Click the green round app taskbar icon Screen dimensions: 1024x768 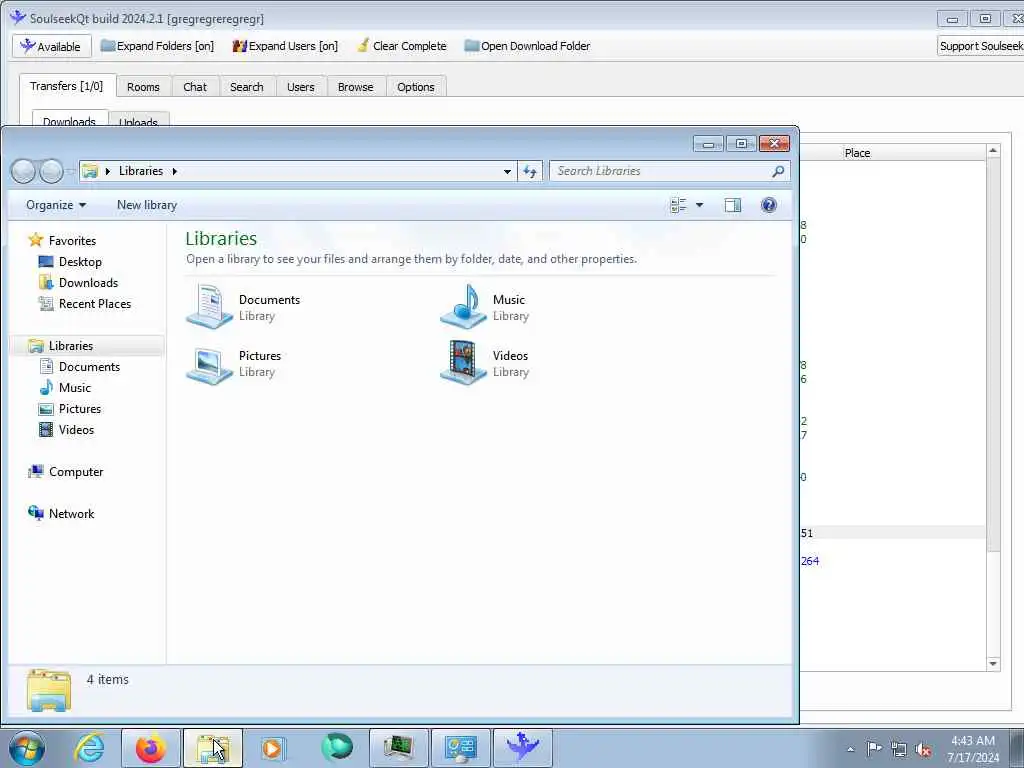336,748
